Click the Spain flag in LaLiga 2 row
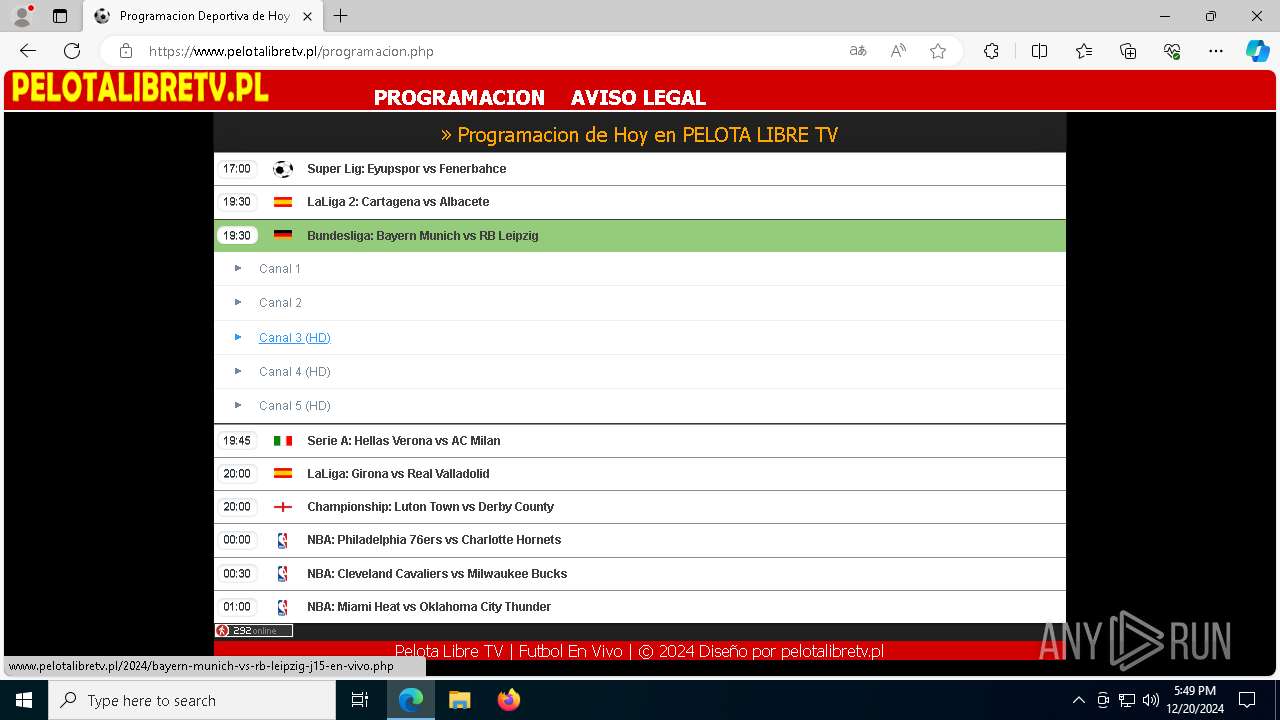This screenshot has height=720, width=1280. click(283, 202)
